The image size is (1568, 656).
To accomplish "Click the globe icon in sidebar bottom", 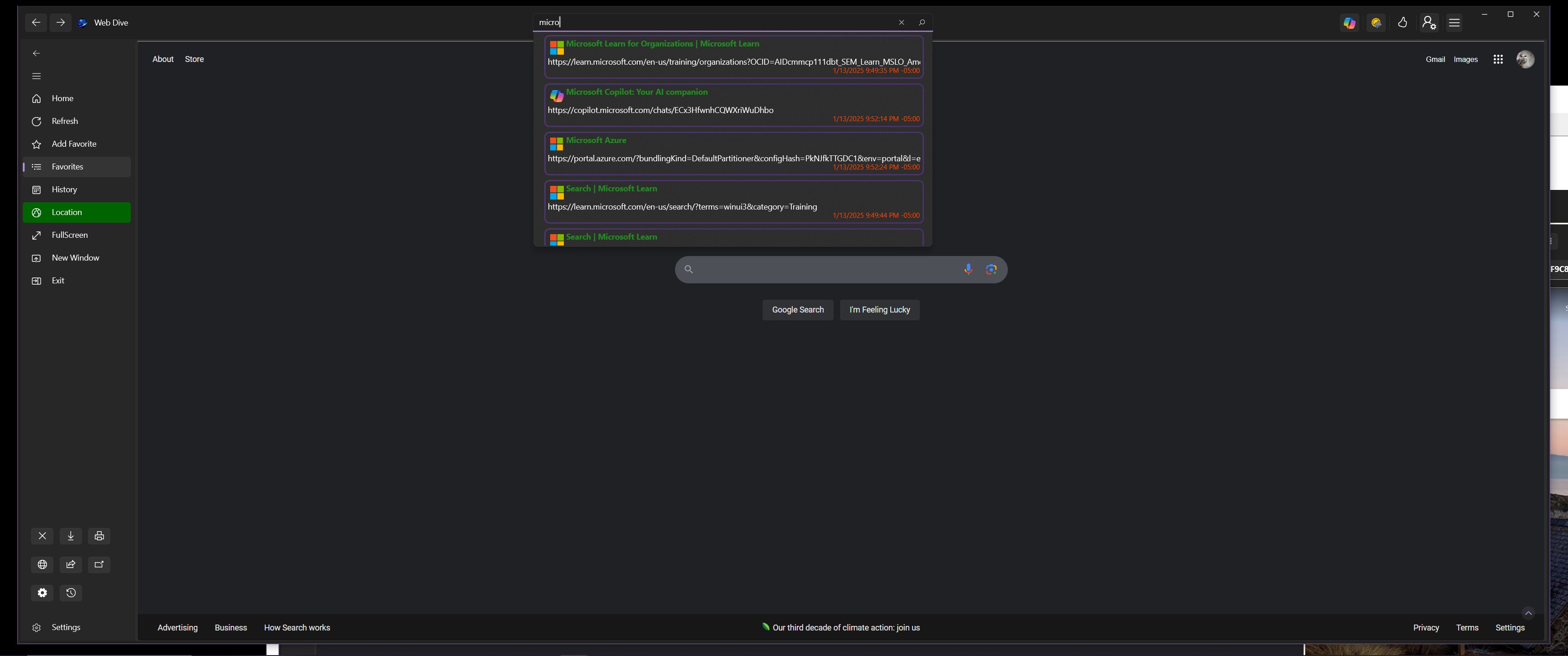I will click(42, 564).
